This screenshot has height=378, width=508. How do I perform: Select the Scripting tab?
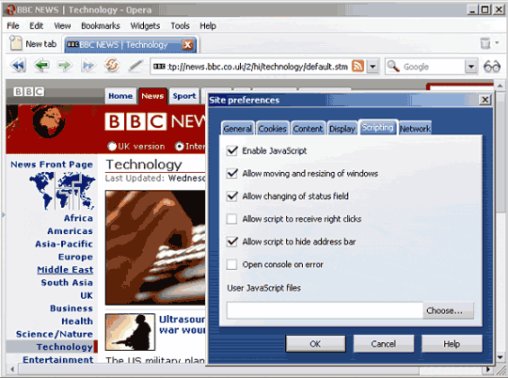click(x=378, y=128)
